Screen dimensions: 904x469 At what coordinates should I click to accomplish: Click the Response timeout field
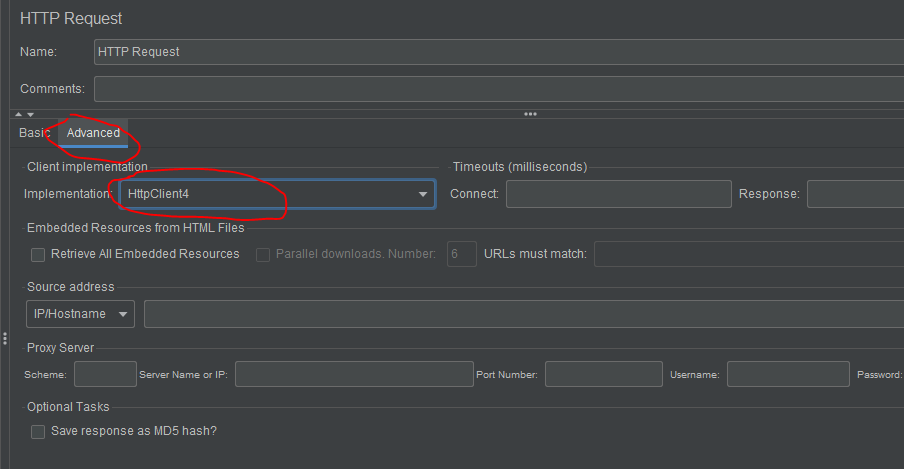tap(856, 194)
